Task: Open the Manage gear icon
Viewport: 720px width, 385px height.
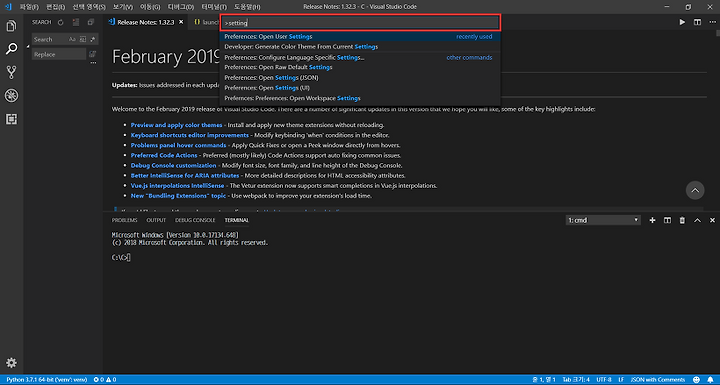Action: pos(11,362)
